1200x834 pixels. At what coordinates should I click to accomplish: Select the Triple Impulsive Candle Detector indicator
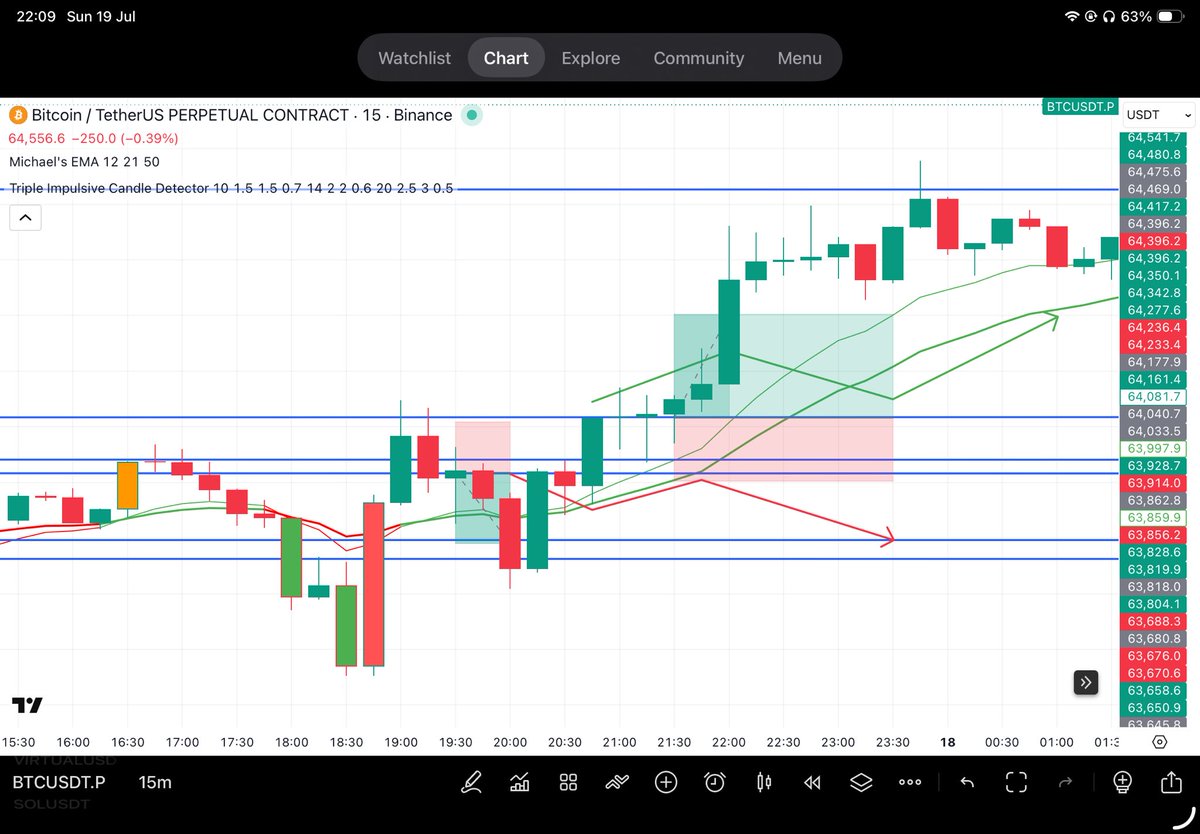231,188
